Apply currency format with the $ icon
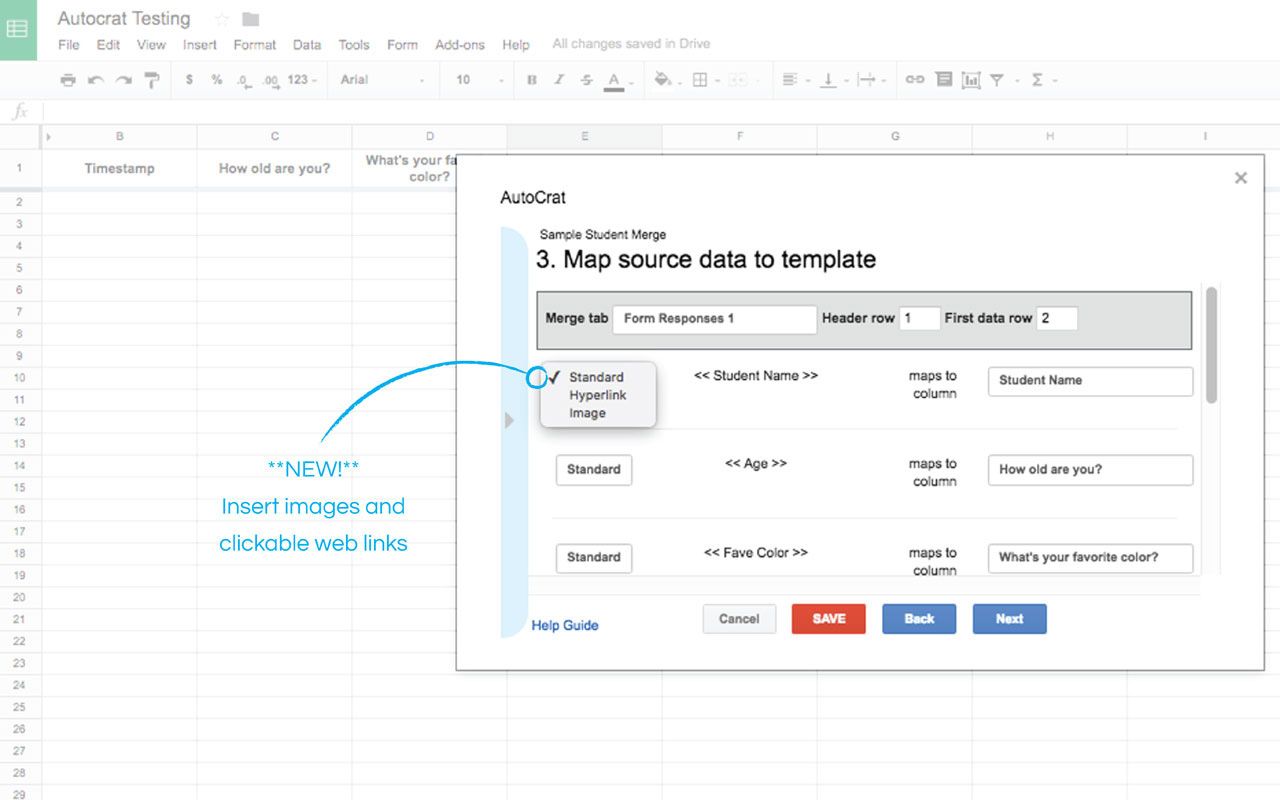Viewport: 1280px width, 800px height. point(189,79)
